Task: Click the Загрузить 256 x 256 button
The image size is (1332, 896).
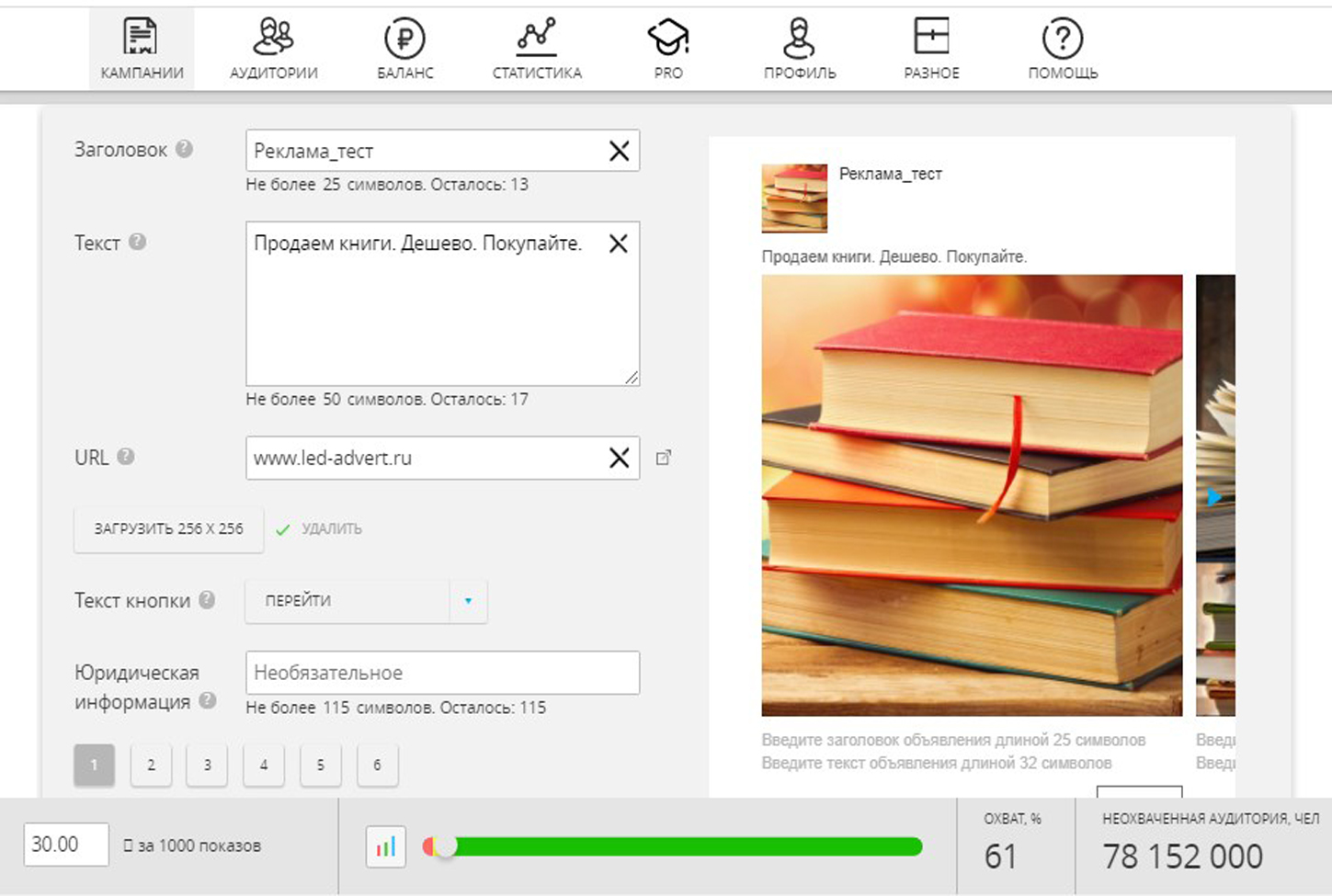Action: [x=168, y=529]
